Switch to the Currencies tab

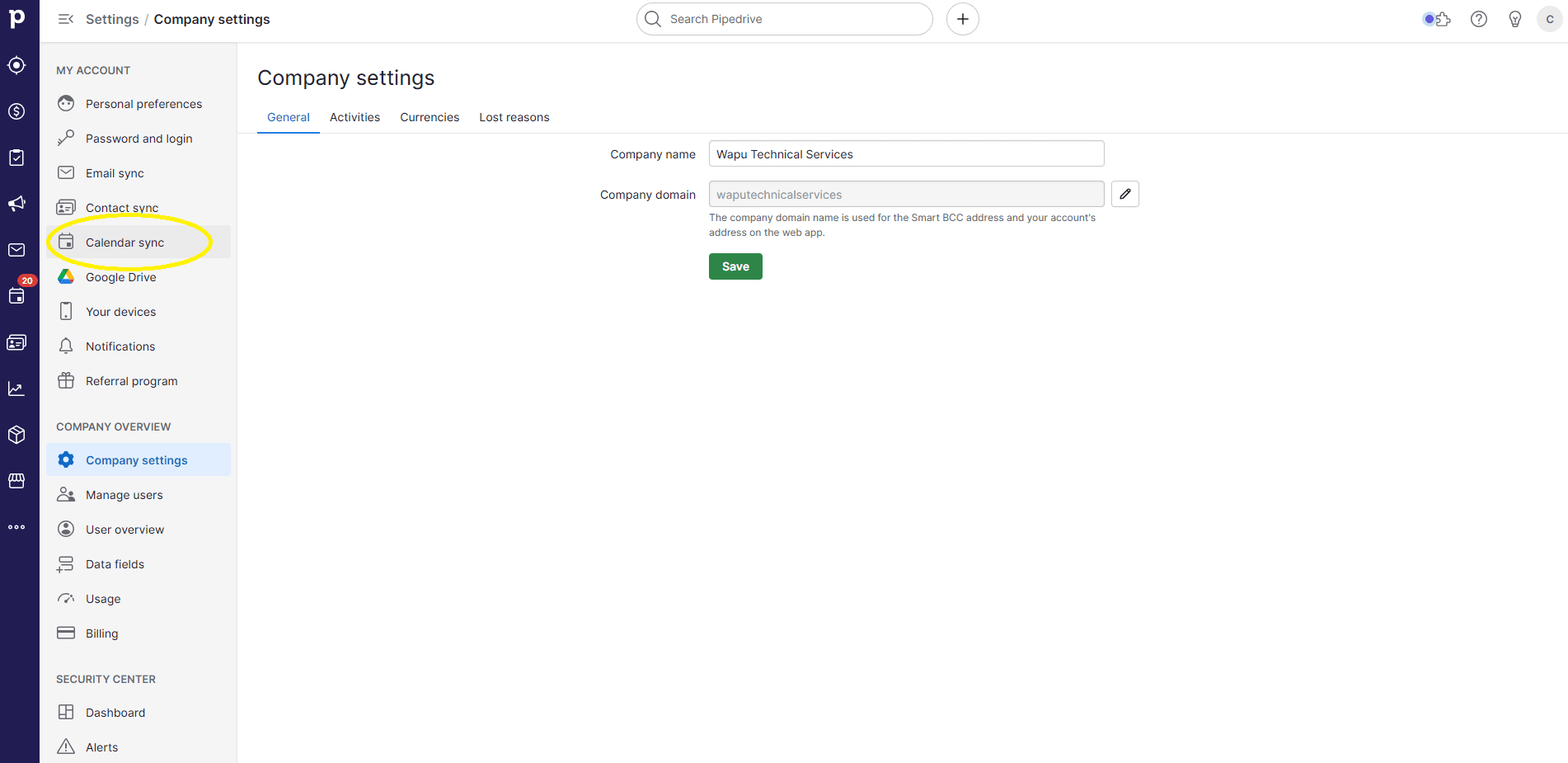(x=430, y=117)
